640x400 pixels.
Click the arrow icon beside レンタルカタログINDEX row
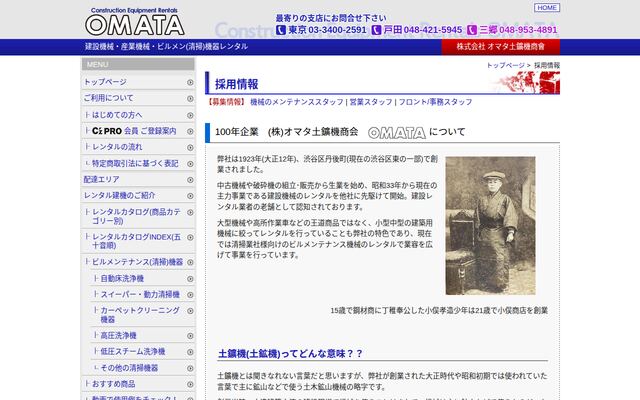[x=190, y=238]
